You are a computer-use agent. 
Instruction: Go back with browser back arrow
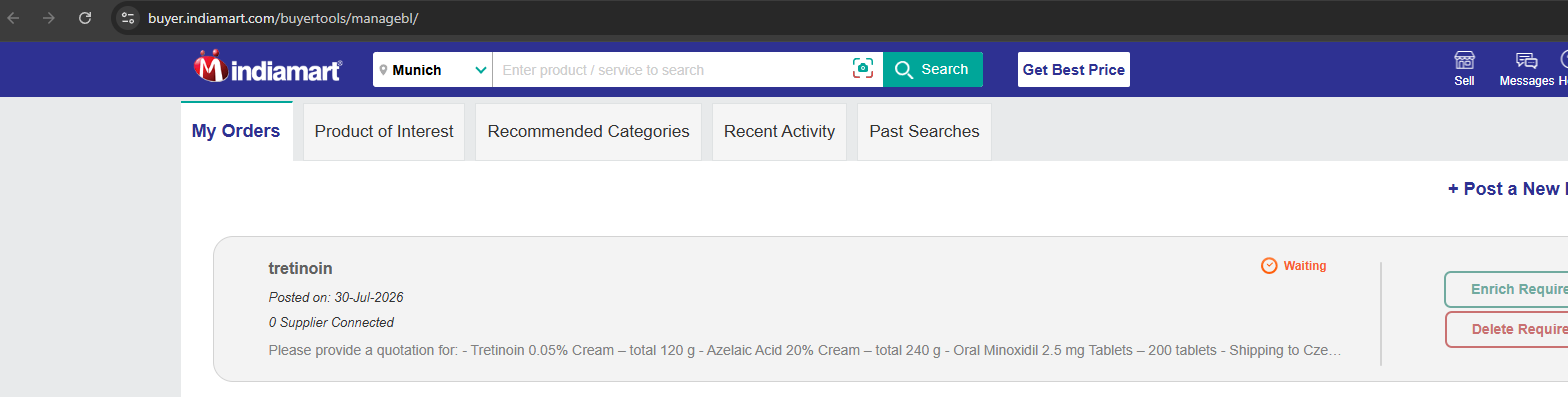coord(14,18)
